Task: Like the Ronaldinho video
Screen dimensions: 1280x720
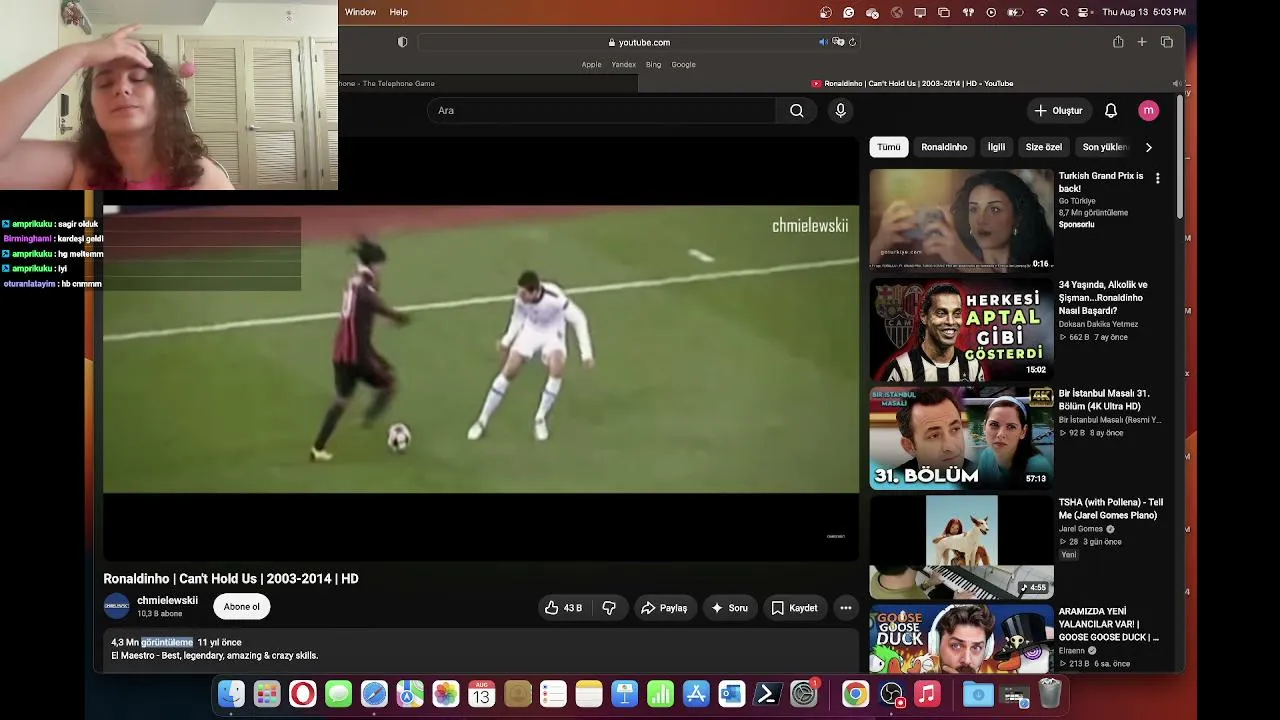Action: click(563, 608)
